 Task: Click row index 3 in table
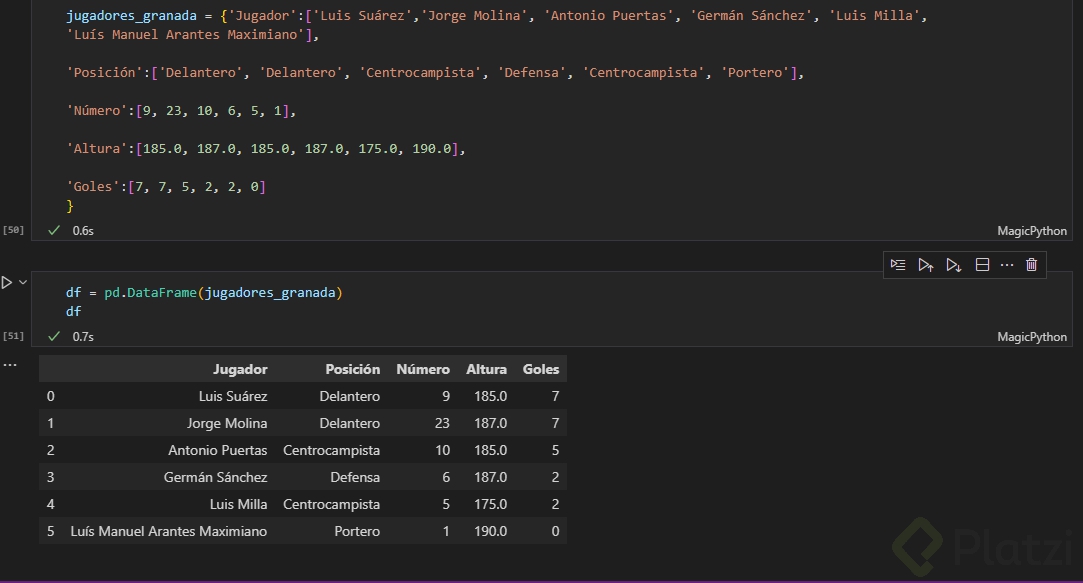[50, 477]
